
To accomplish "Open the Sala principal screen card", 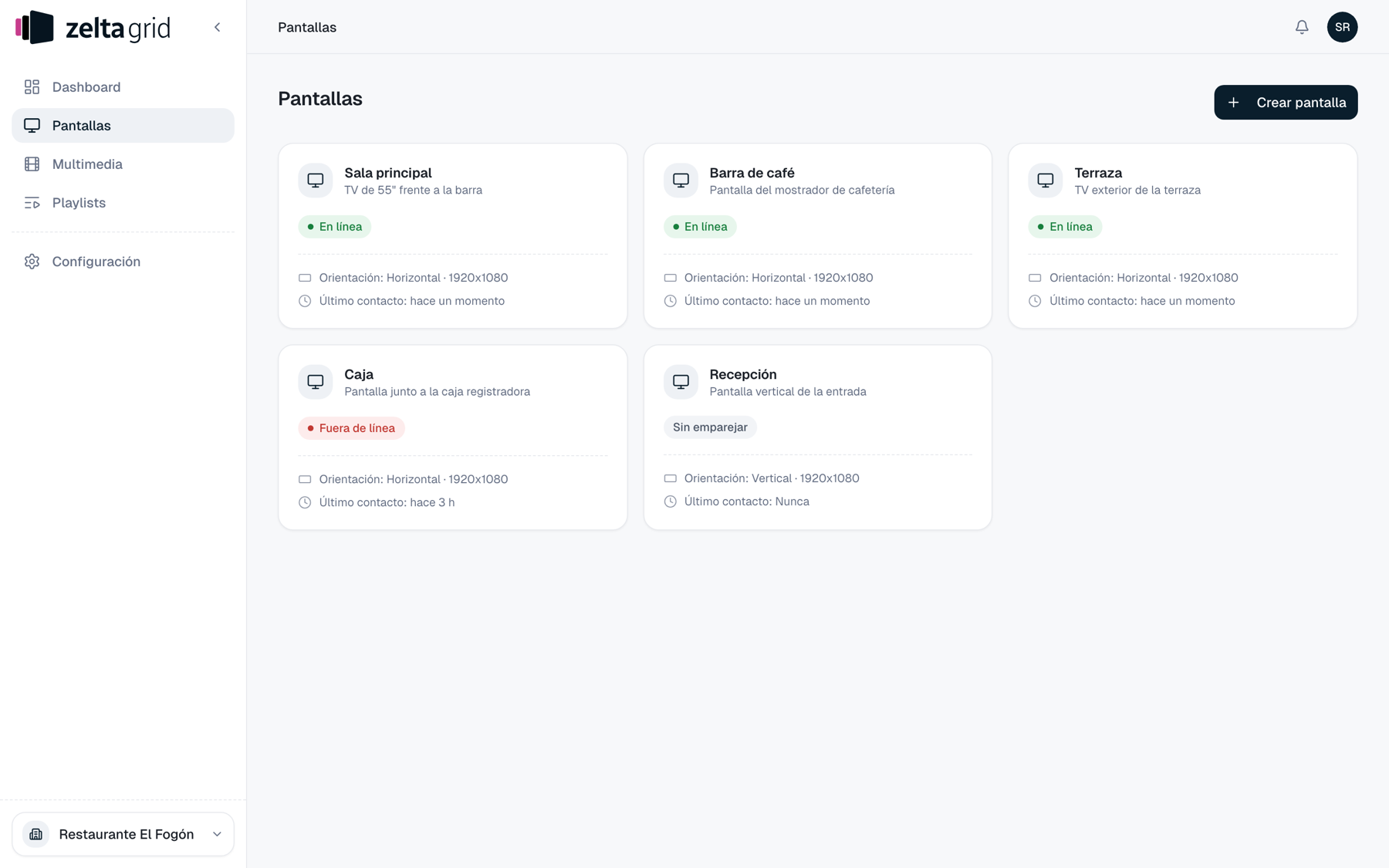I will tap(453, 236).
